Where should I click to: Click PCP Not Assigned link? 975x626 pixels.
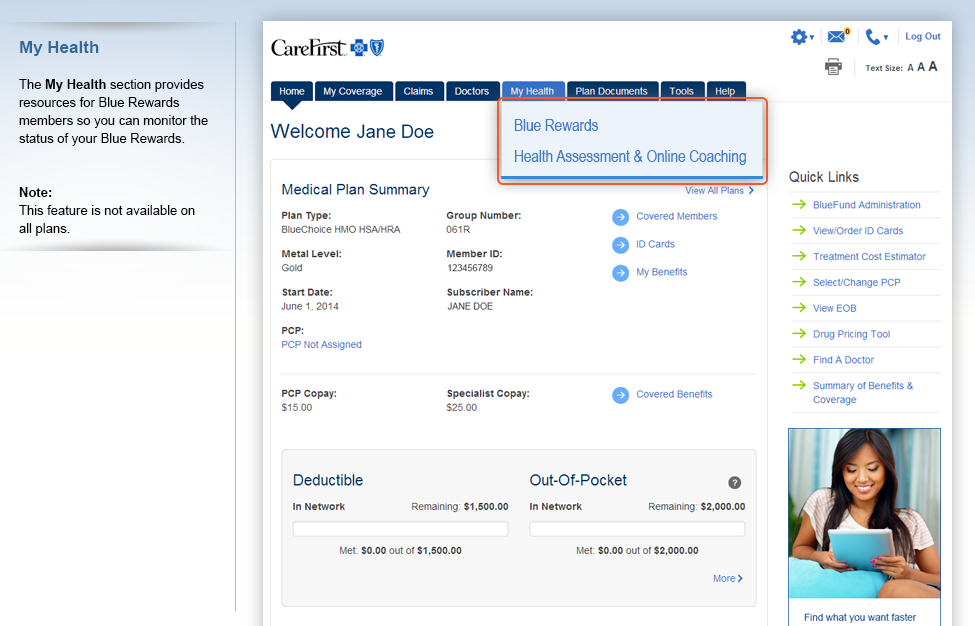[321, 344]
